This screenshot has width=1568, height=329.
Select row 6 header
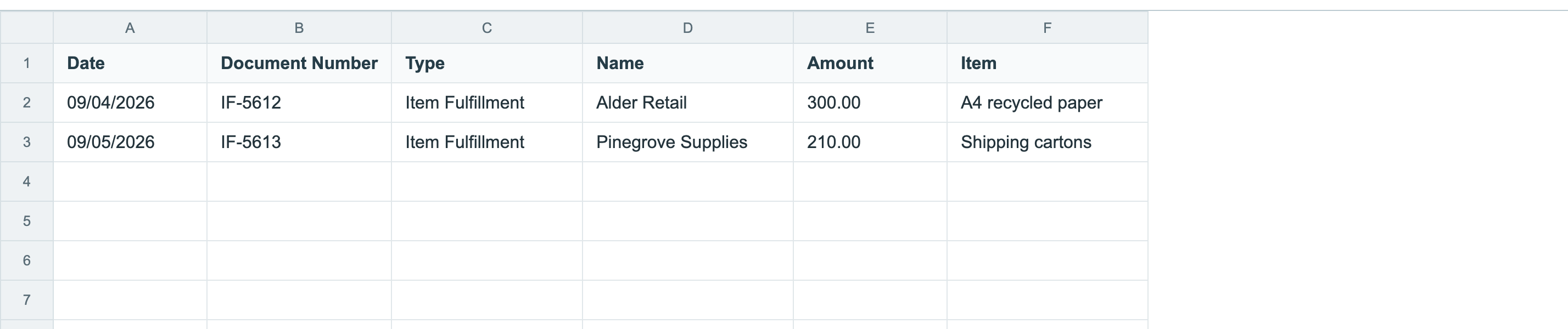click(27, 261)
